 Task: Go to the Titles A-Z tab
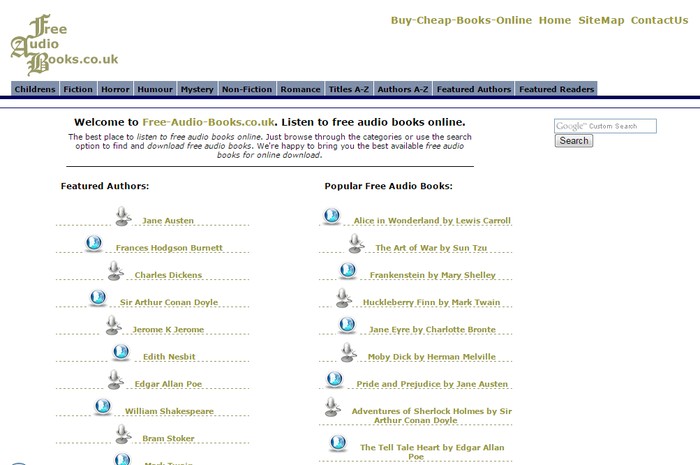[349, 89]
